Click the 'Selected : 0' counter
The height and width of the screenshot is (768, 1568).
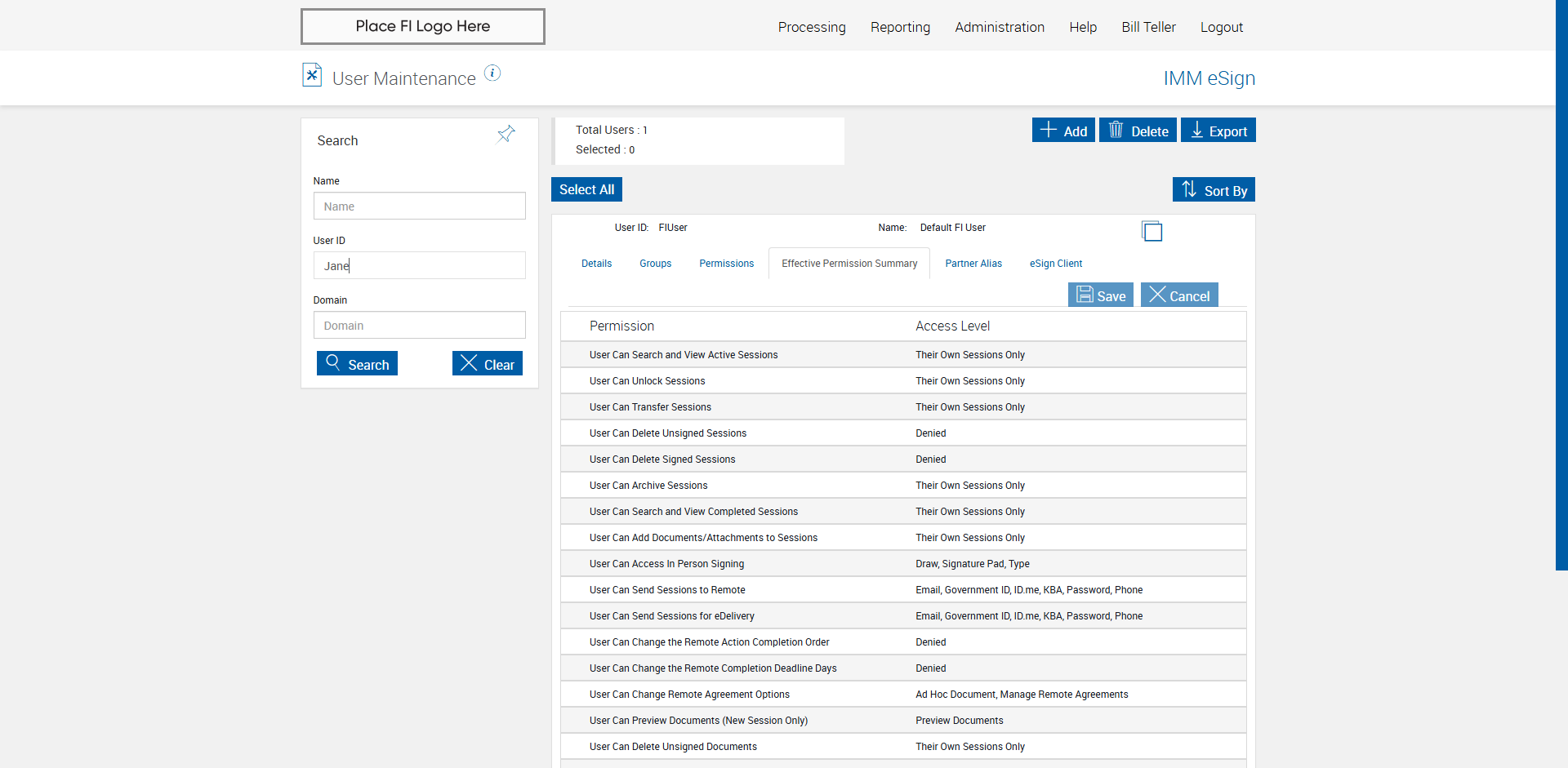(x=605, y=149)
